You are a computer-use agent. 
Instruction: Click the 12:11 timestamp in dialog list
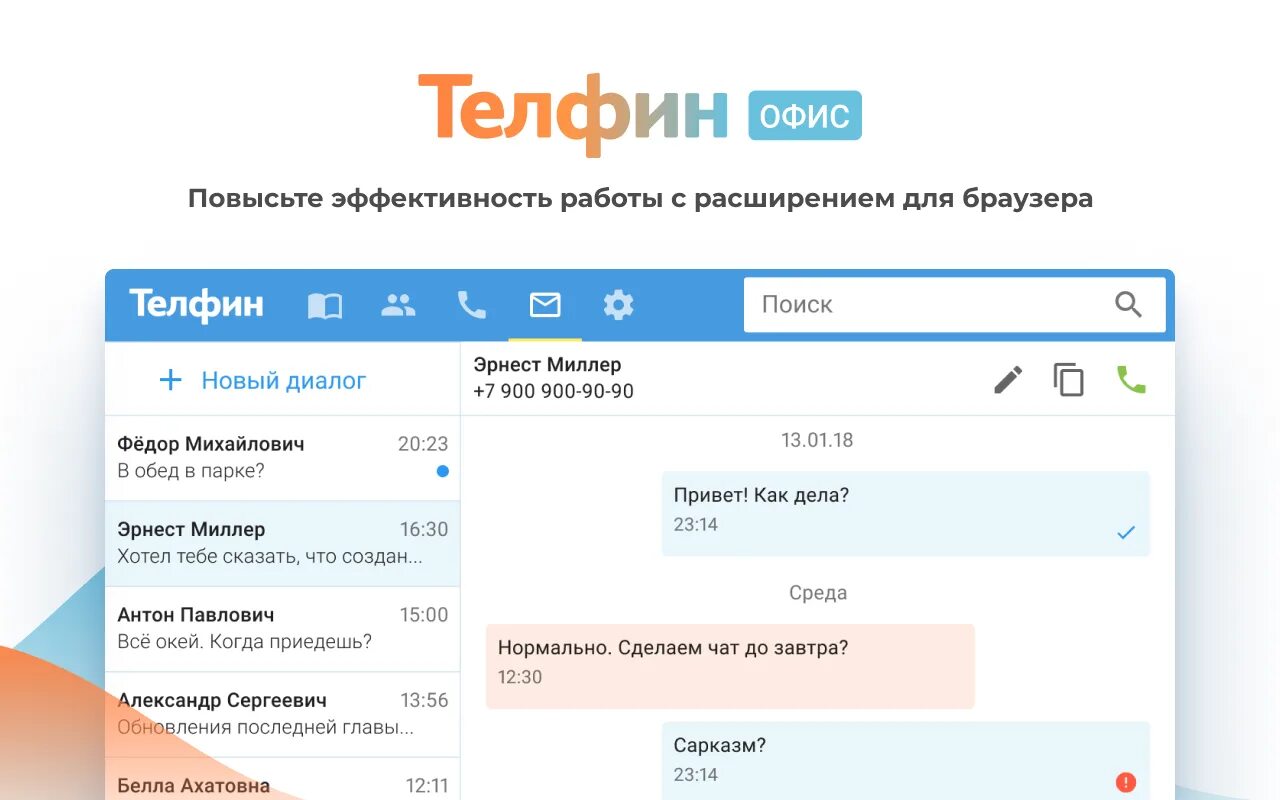427,786
